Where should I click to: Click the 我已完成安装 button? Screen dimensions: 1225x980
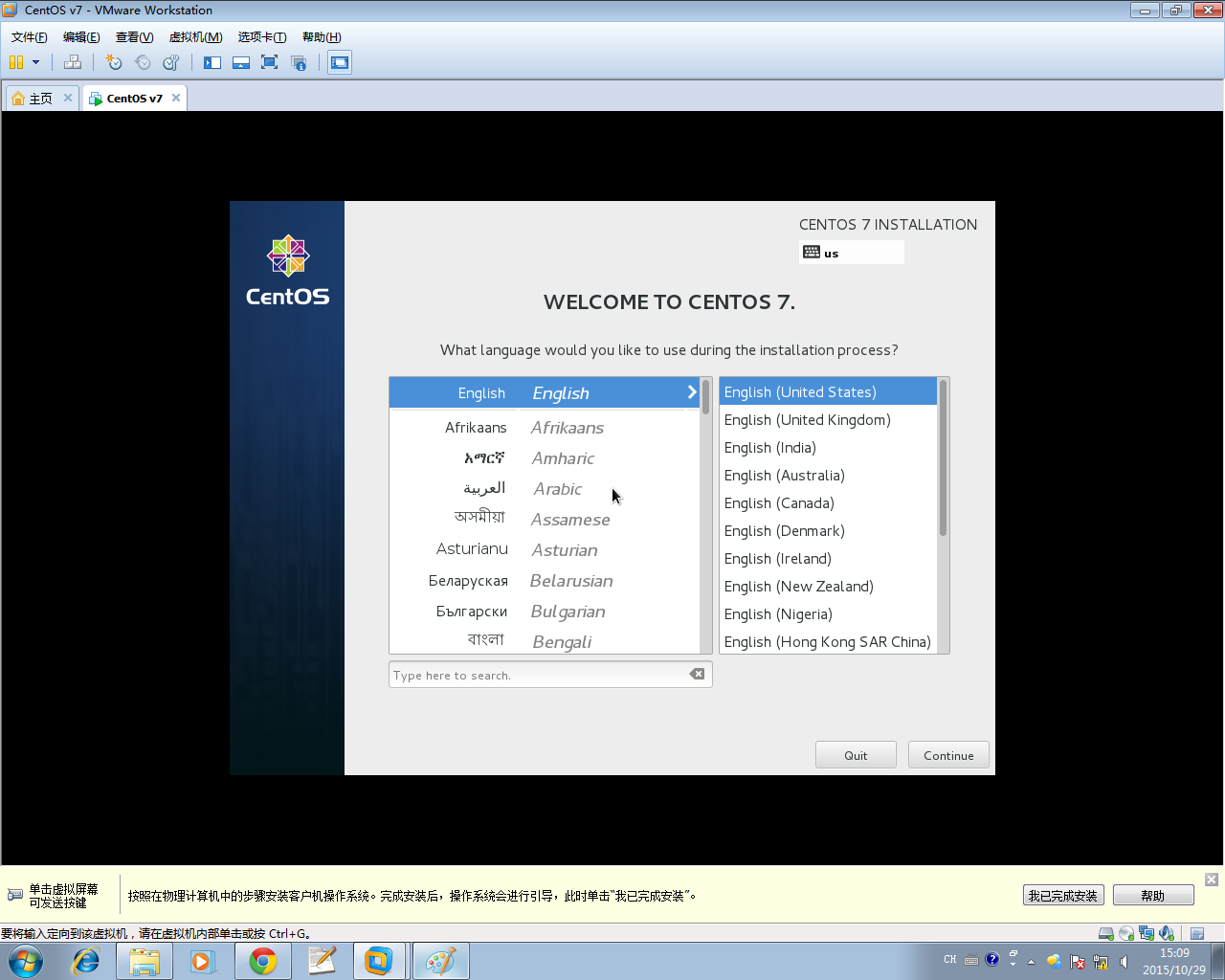coord(1063,896)
